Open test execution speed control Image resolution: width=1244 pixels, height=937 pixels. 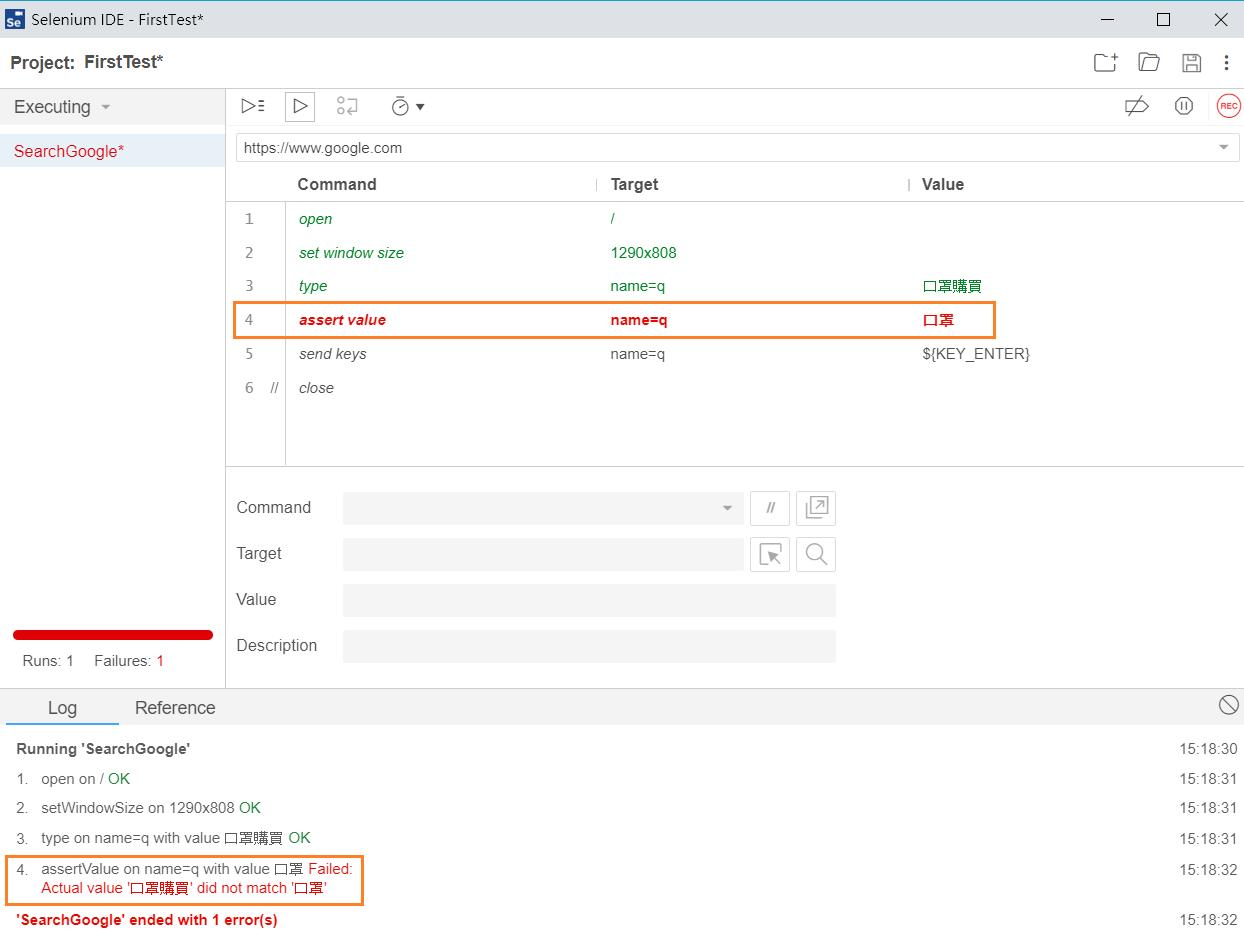click(x=407, y=106)
